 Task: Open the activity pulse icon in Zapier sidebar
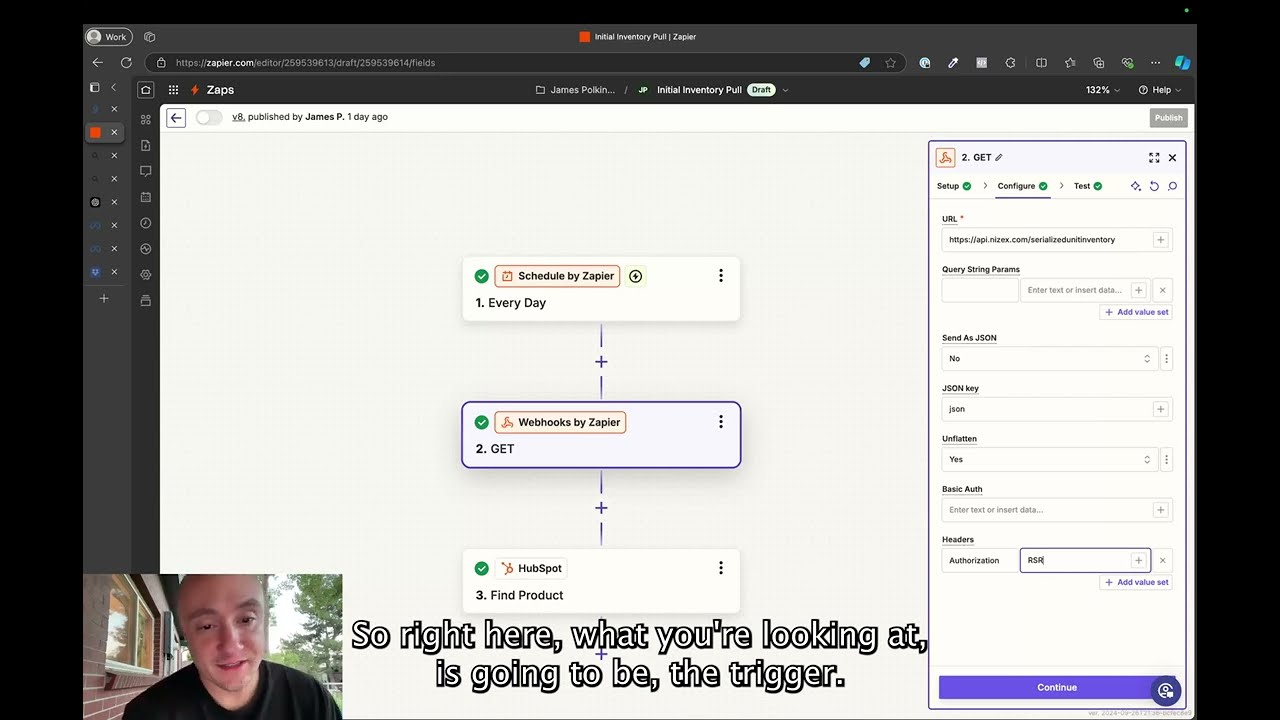(x=146, y=249)
